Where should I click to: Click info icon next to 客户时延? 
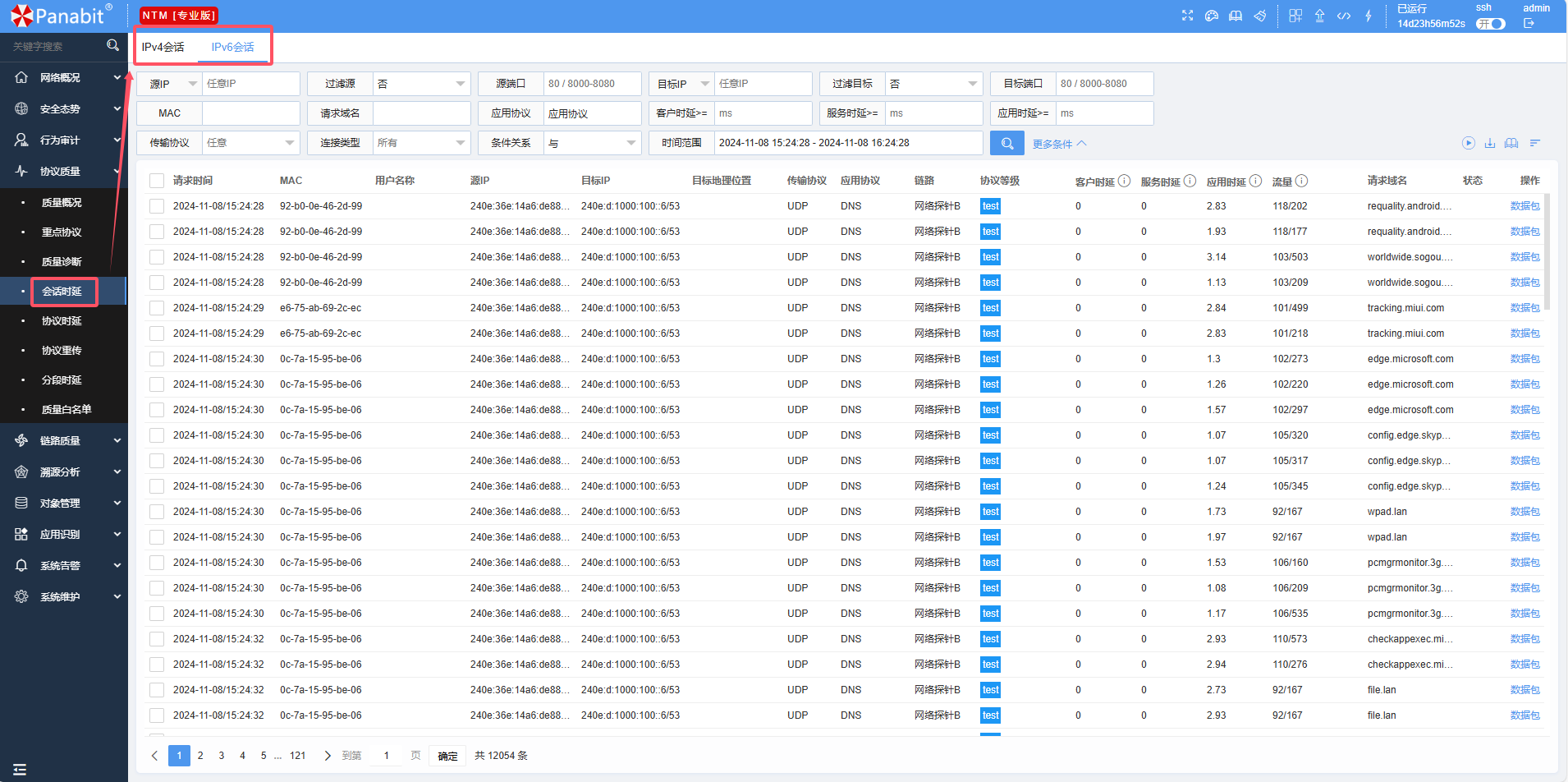pyautogui.click(x=1124, y=181)
